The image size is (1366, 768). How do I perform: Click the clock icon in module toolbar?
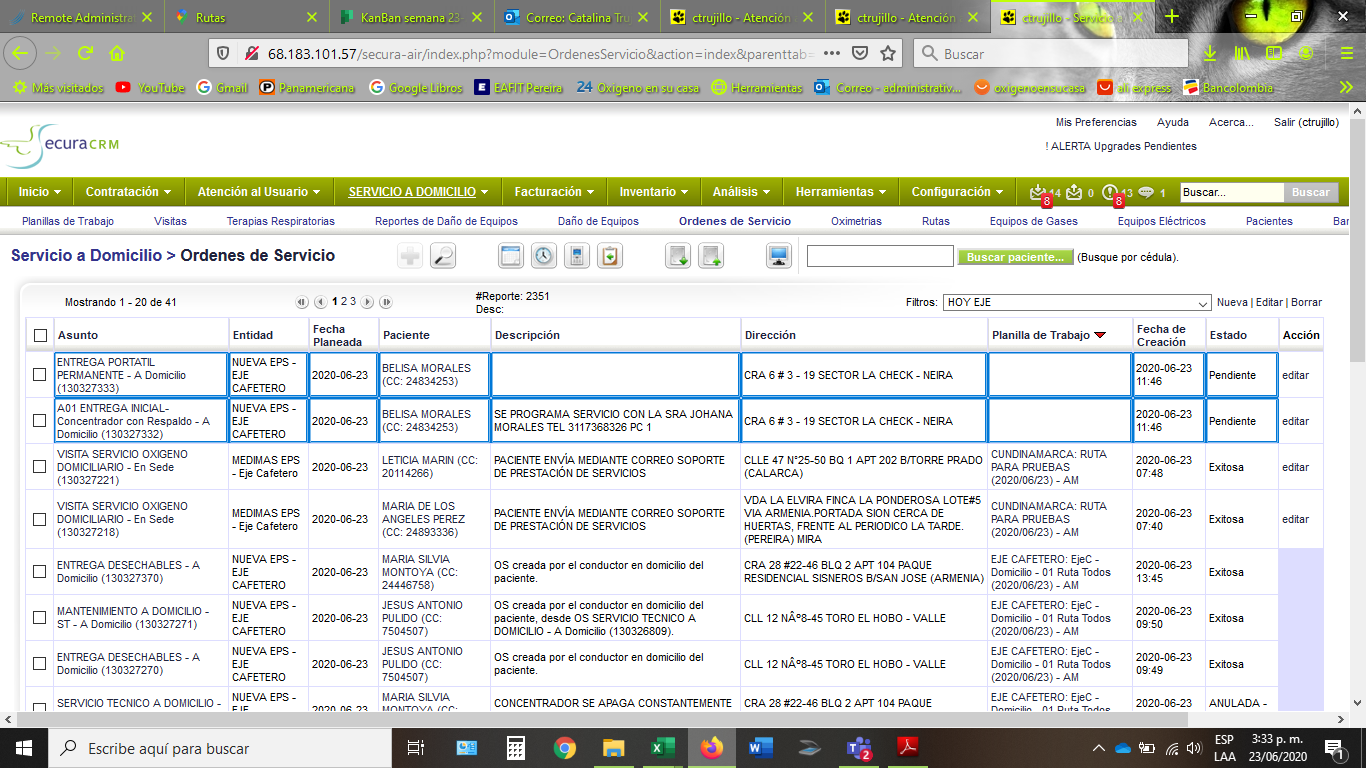[543, 256]
